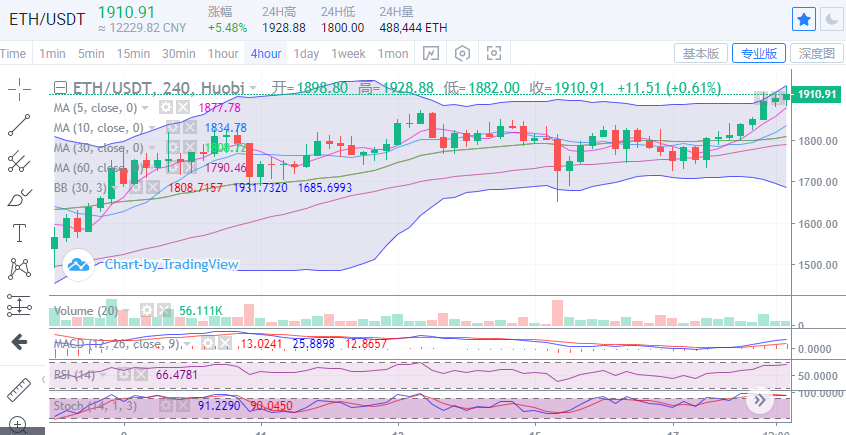Select the 5min interval
This screenshot has width=846, height=435.
pos(91,53)
